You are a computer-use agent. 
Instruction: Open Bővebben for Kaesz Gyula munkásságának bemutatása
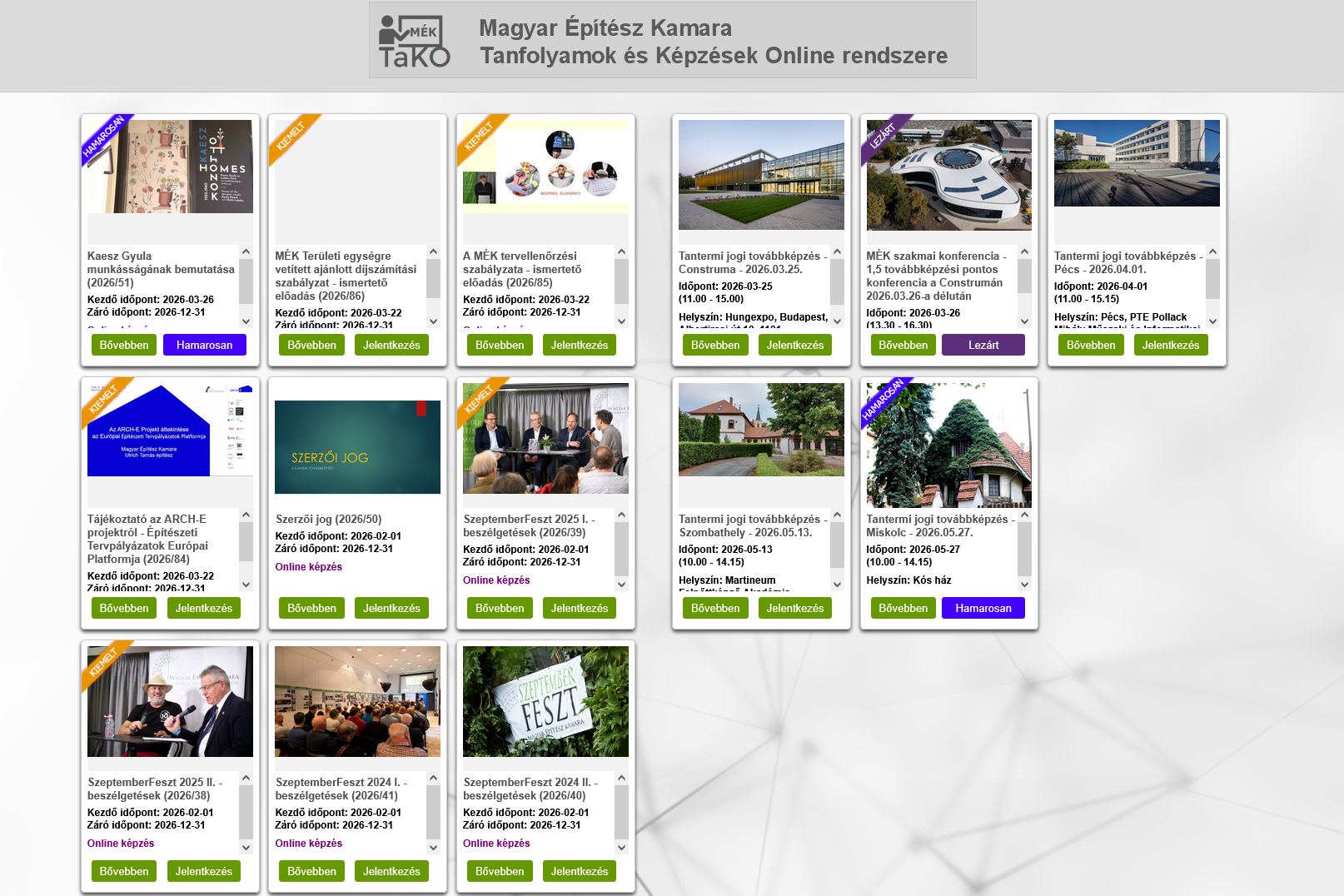(x=123, y=345)
